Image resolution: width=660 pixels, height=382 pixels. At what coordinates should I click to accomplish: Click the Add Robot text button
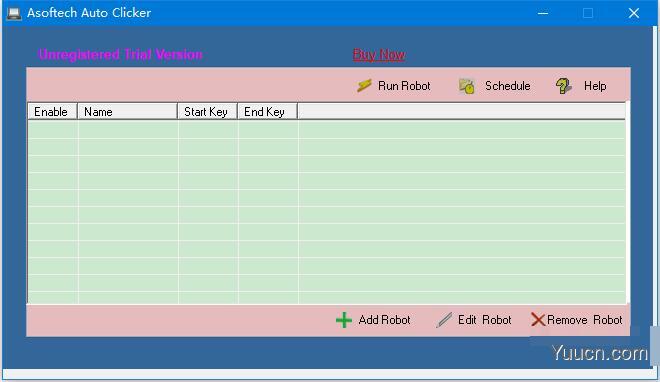point(384,320)
